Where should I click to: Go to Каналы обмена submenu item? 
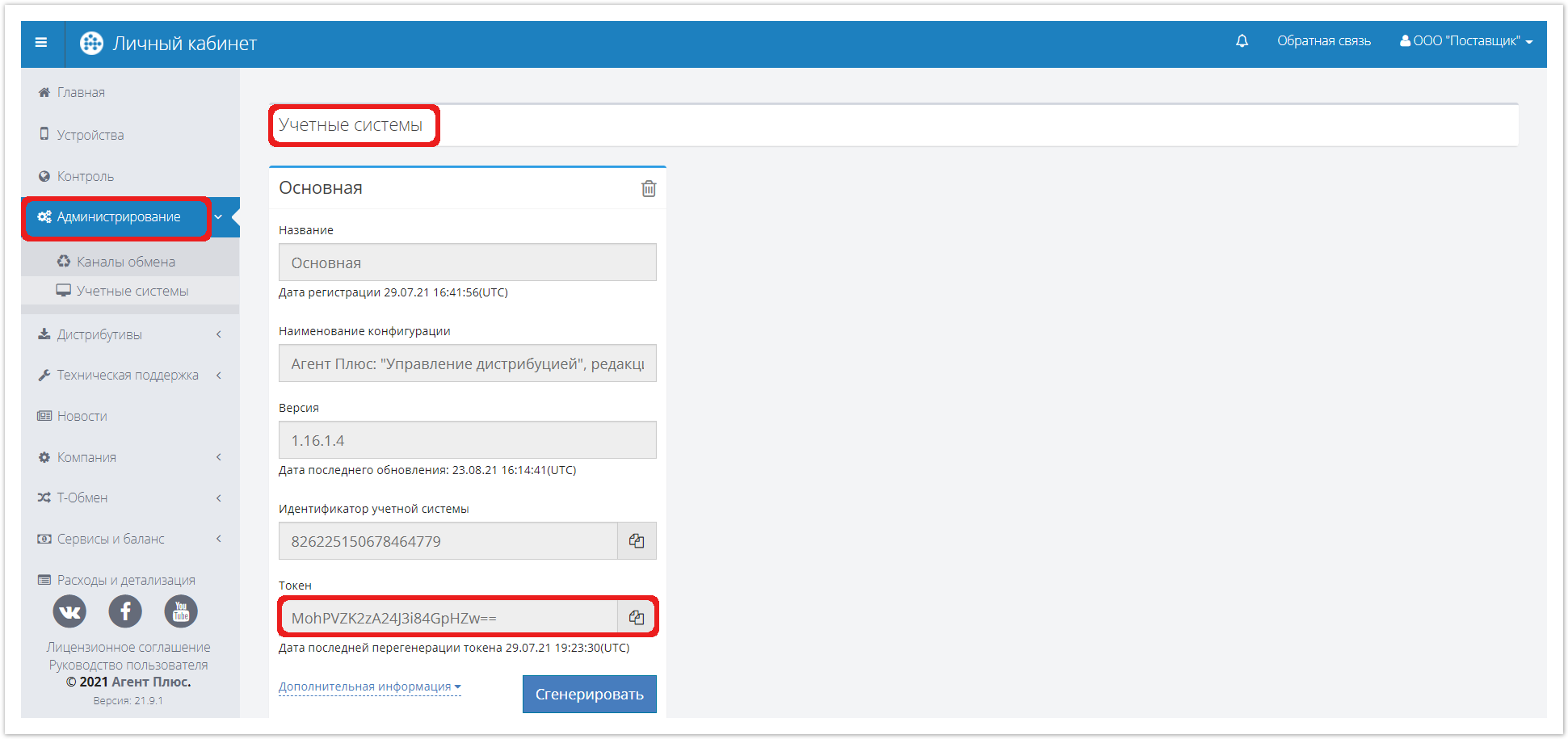click(x=125, y=262)
